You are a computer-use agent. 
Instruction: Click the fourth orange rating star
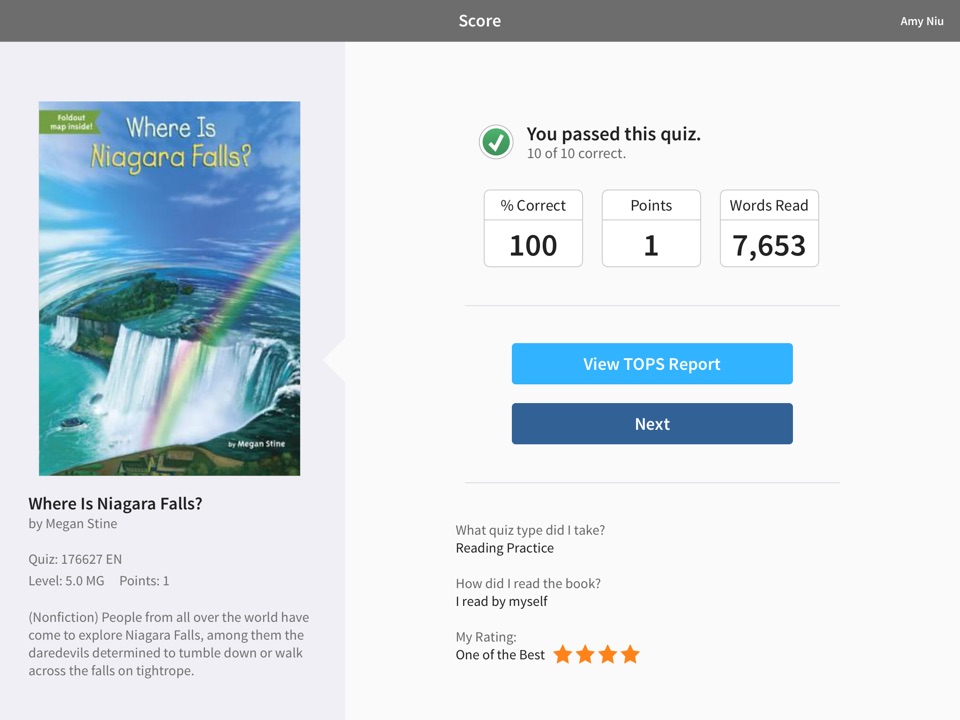point(630,655)
